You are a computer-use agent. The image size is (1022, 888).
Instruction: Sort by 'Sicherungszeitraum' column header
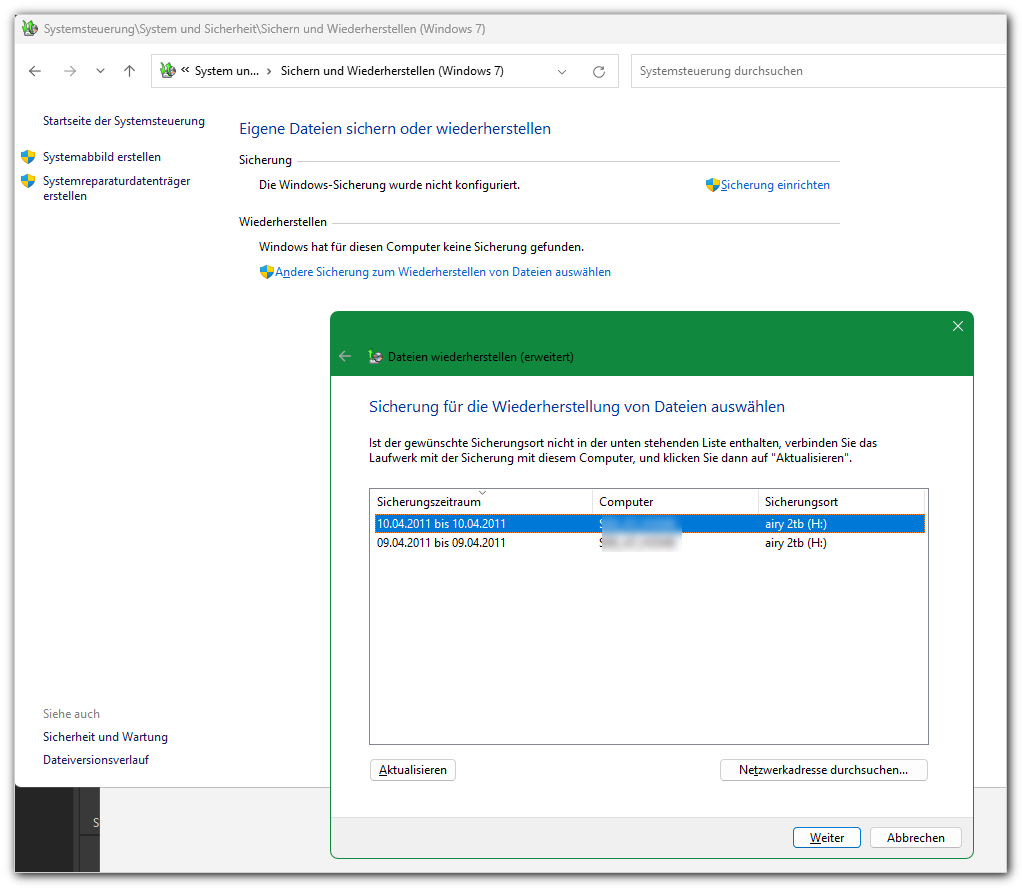coord(481,501)
